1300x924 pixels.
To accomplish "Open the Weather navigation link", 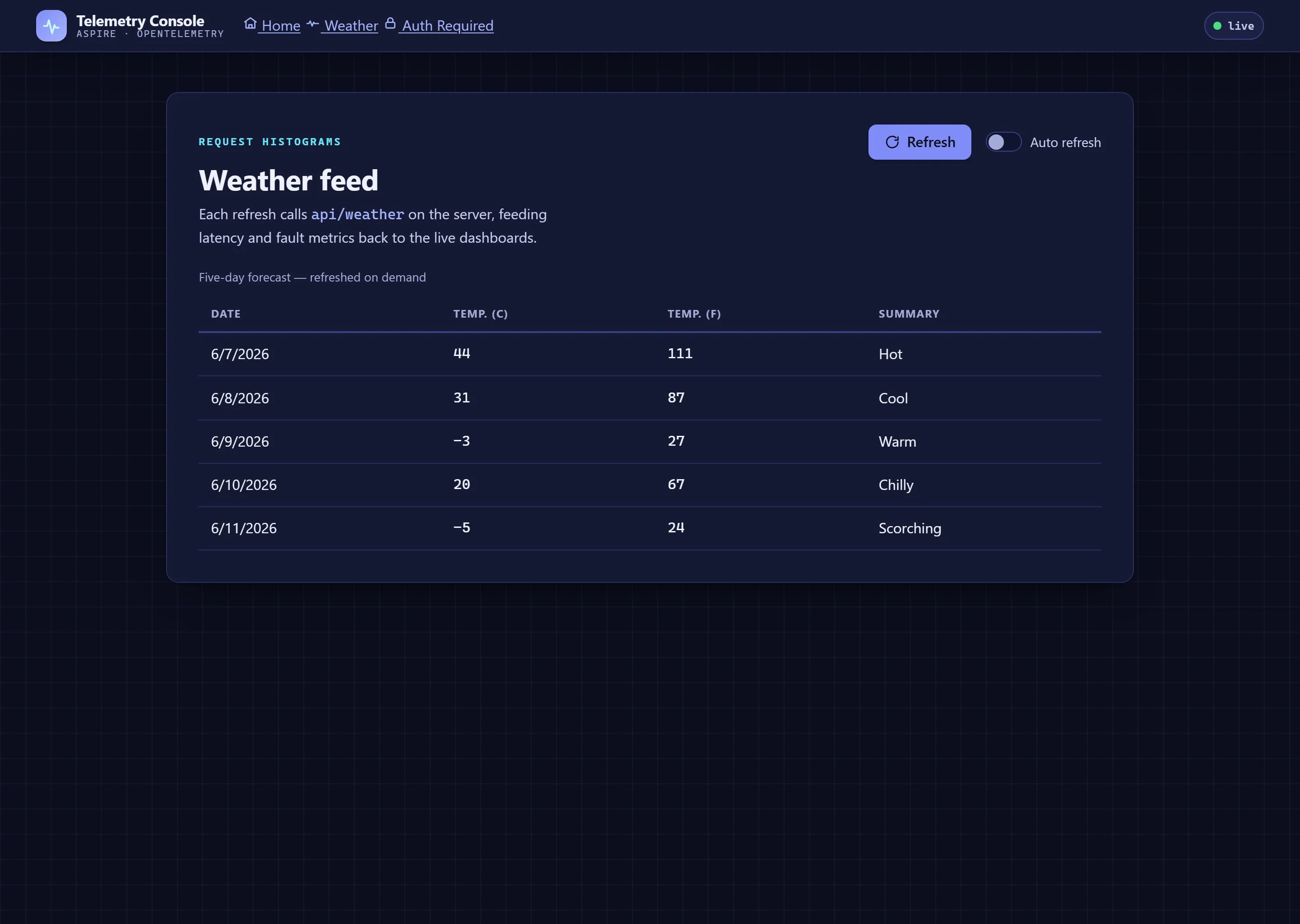I will (x=342, y=26).
